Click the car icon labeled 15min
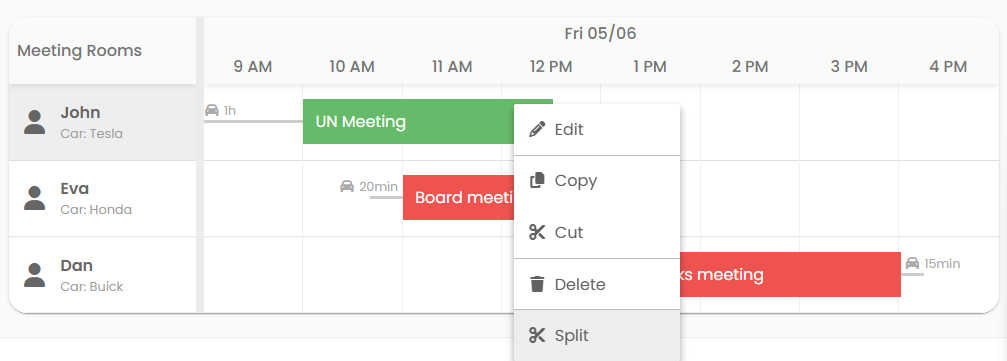The height and width of the screenshot is (361, 1007). point(913,263)
